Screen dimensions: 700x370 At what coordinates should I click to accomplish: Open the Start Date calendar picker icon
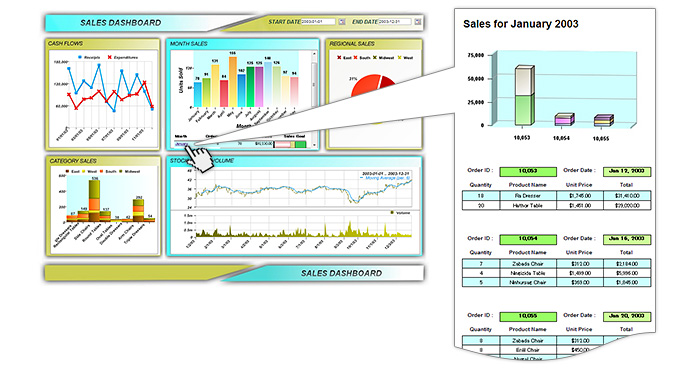pyautogui.click(x=342, y=21)
